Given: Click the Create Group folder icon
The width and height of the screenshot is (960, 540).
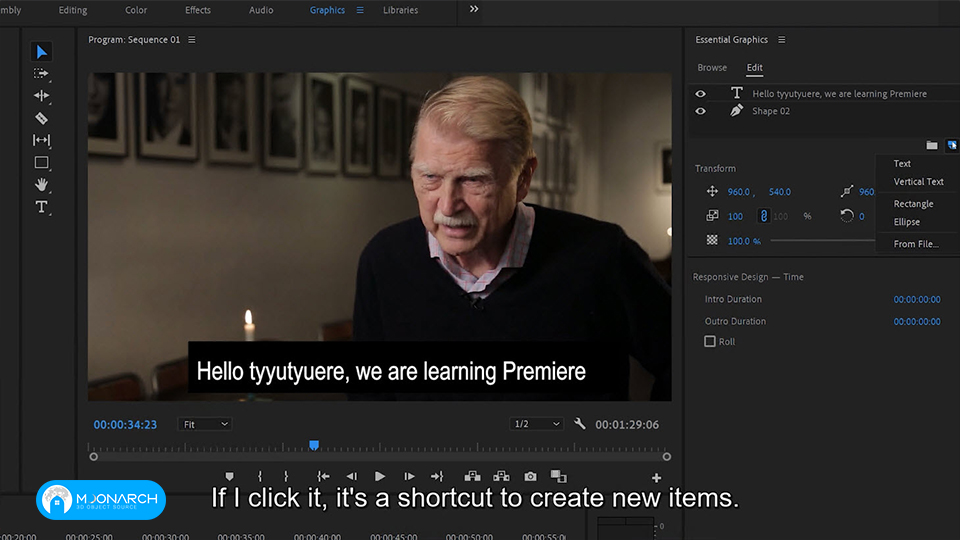Looking at the screenshot, I should pos(932,145).
